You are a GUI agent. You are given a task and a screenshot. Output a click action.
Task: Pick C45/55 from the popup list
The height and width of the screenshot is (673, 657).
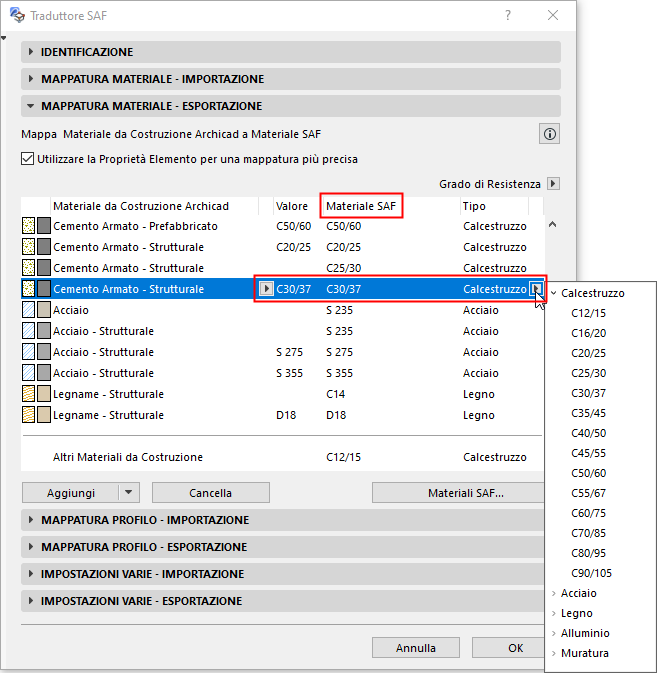click(x=588, y=453)
